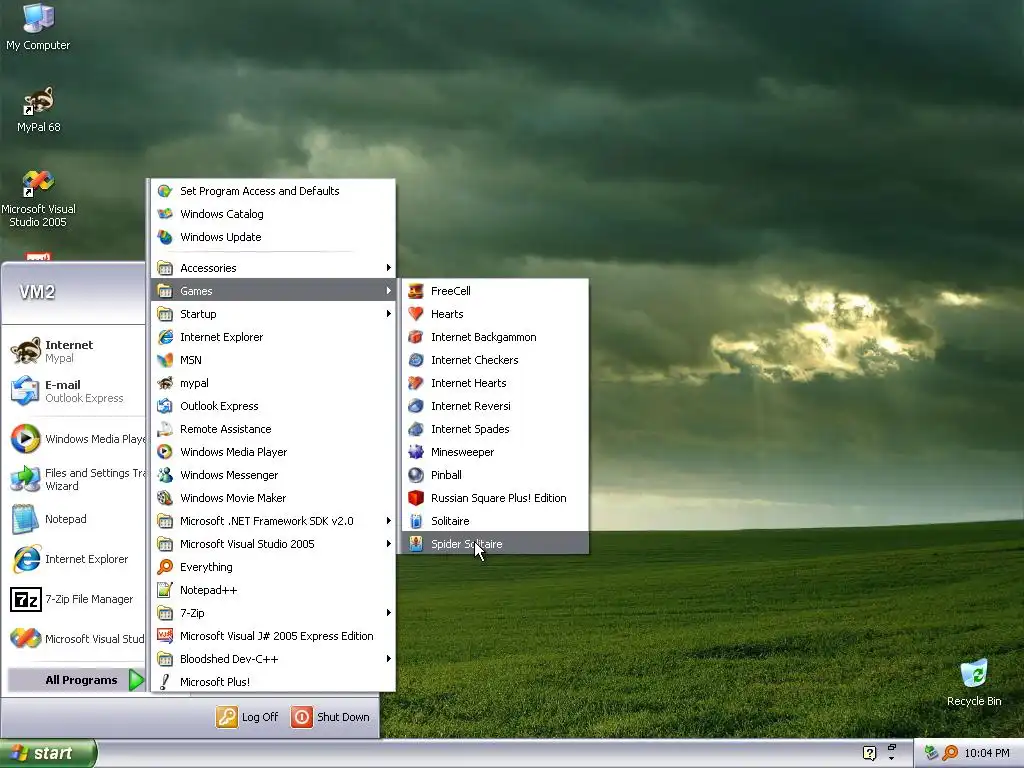Expand the Startup submenu arrow
This screenshot has width=1024, height=768.
pos(389,314)
